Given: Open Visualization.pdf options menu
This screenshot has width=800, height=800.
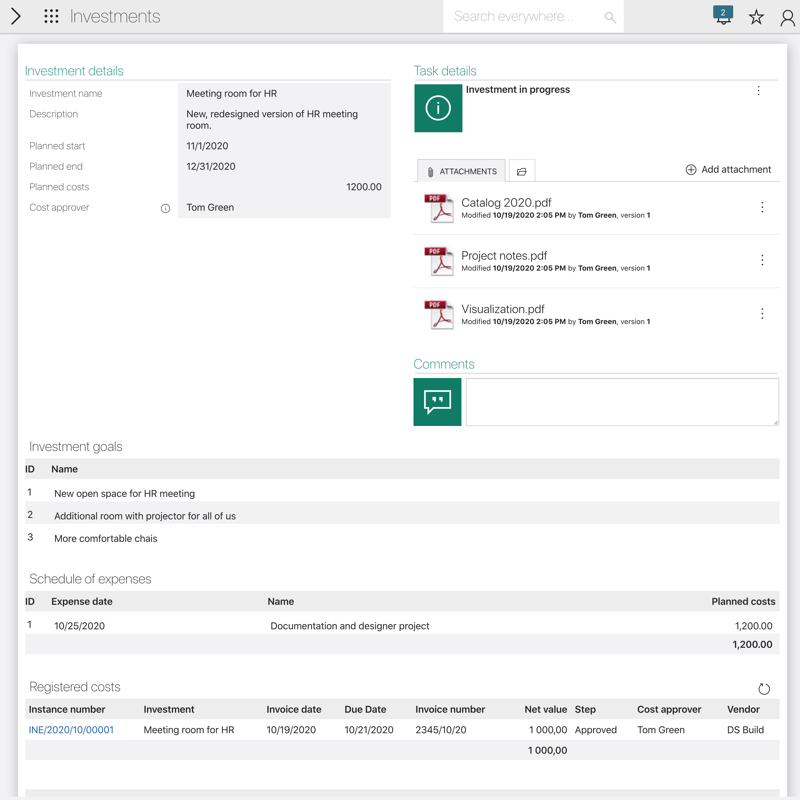Looking at the screenshot, I should (762, 314).
